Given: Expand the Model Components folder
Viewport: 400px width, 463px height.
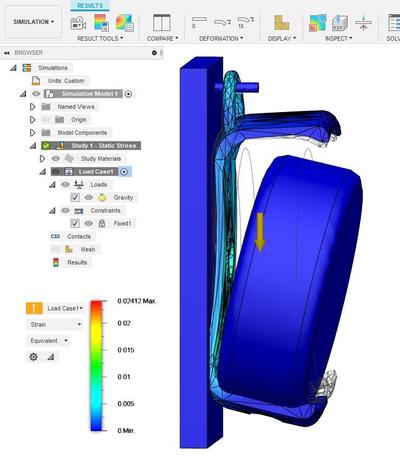Looking at the screenshot, I should coord(32,133).
